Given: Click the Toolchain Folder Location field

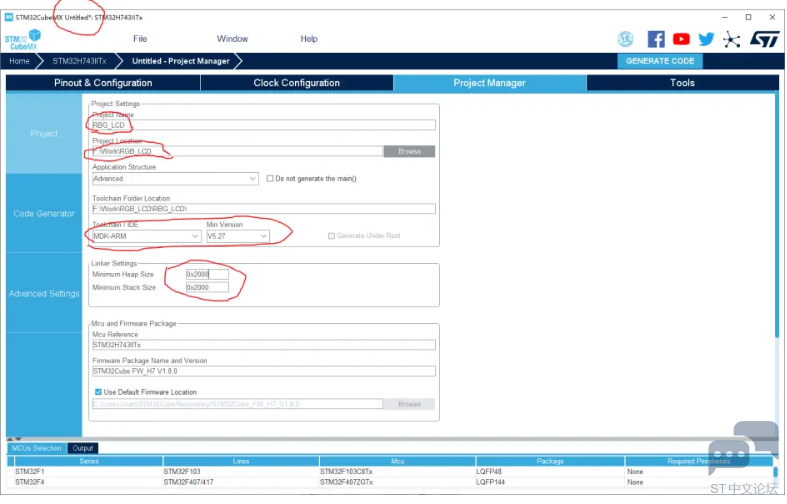Looking at the screenshot, I should [x=264, y=209].
